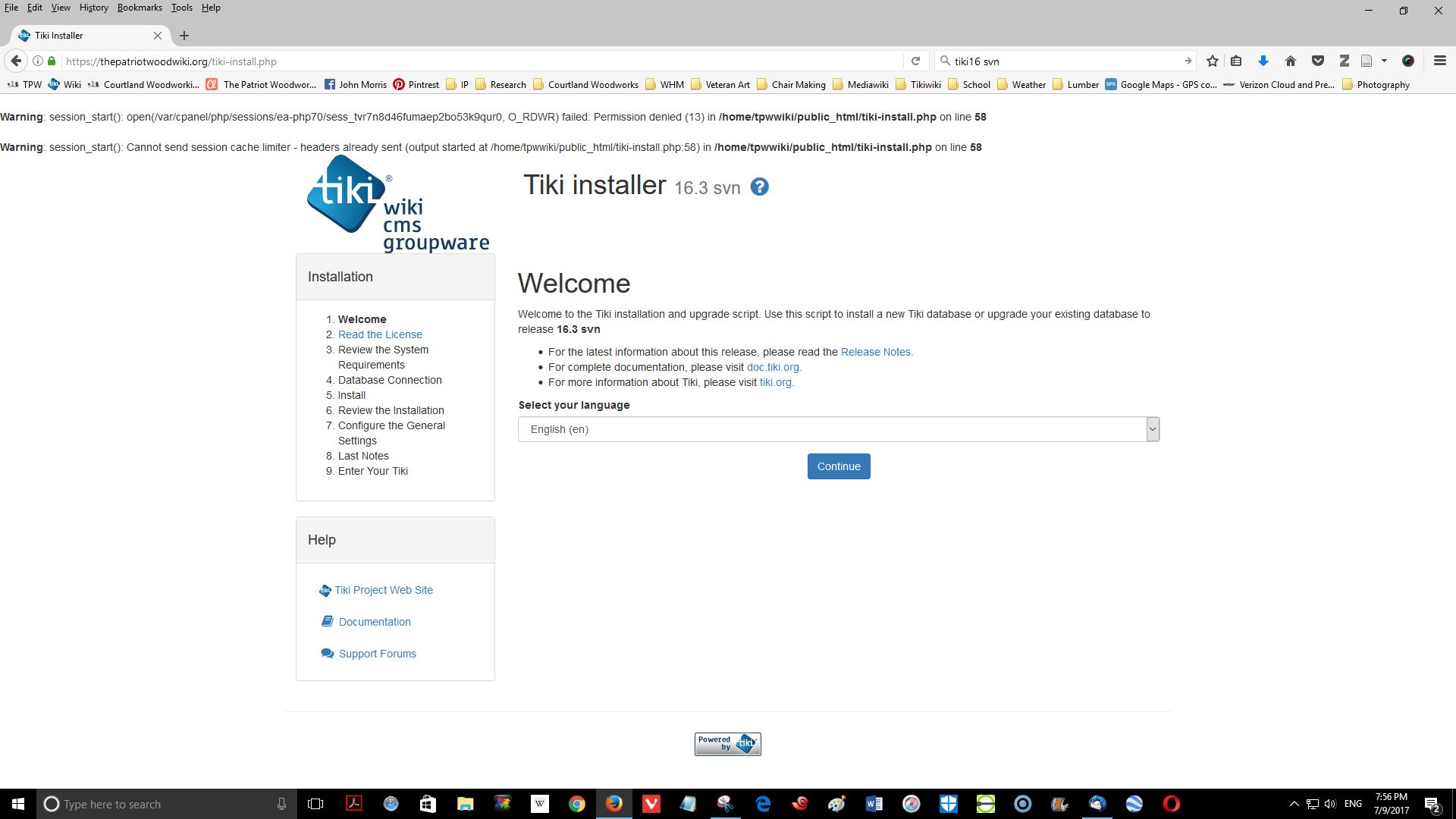Screen dimensions: 1456x819
Task: Open the Tikiwiki bookmarks folder
Action: pos(918,85)
